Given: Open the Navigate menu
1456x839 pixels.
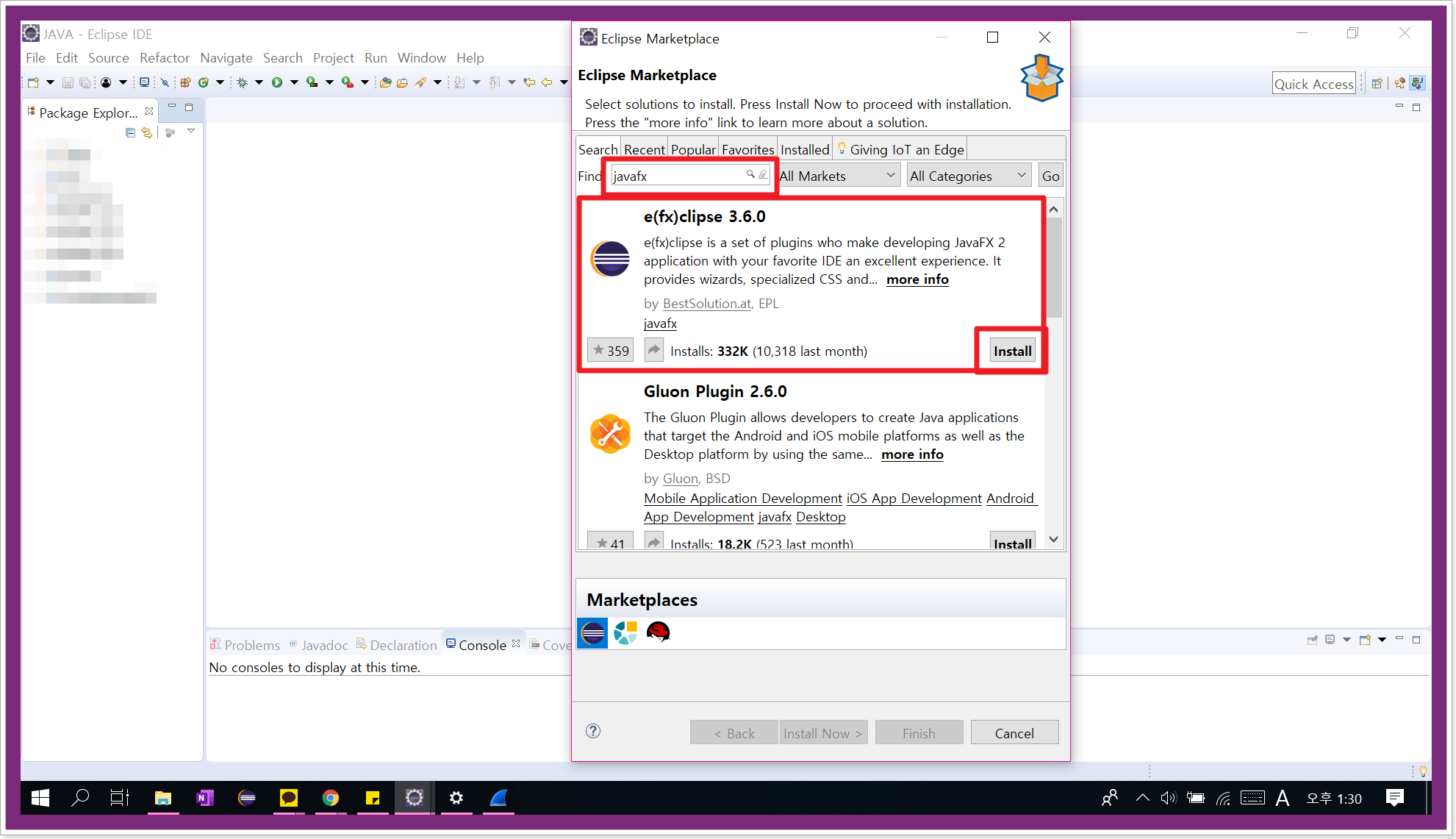Looking at the screenshot, I should [226, 57].
